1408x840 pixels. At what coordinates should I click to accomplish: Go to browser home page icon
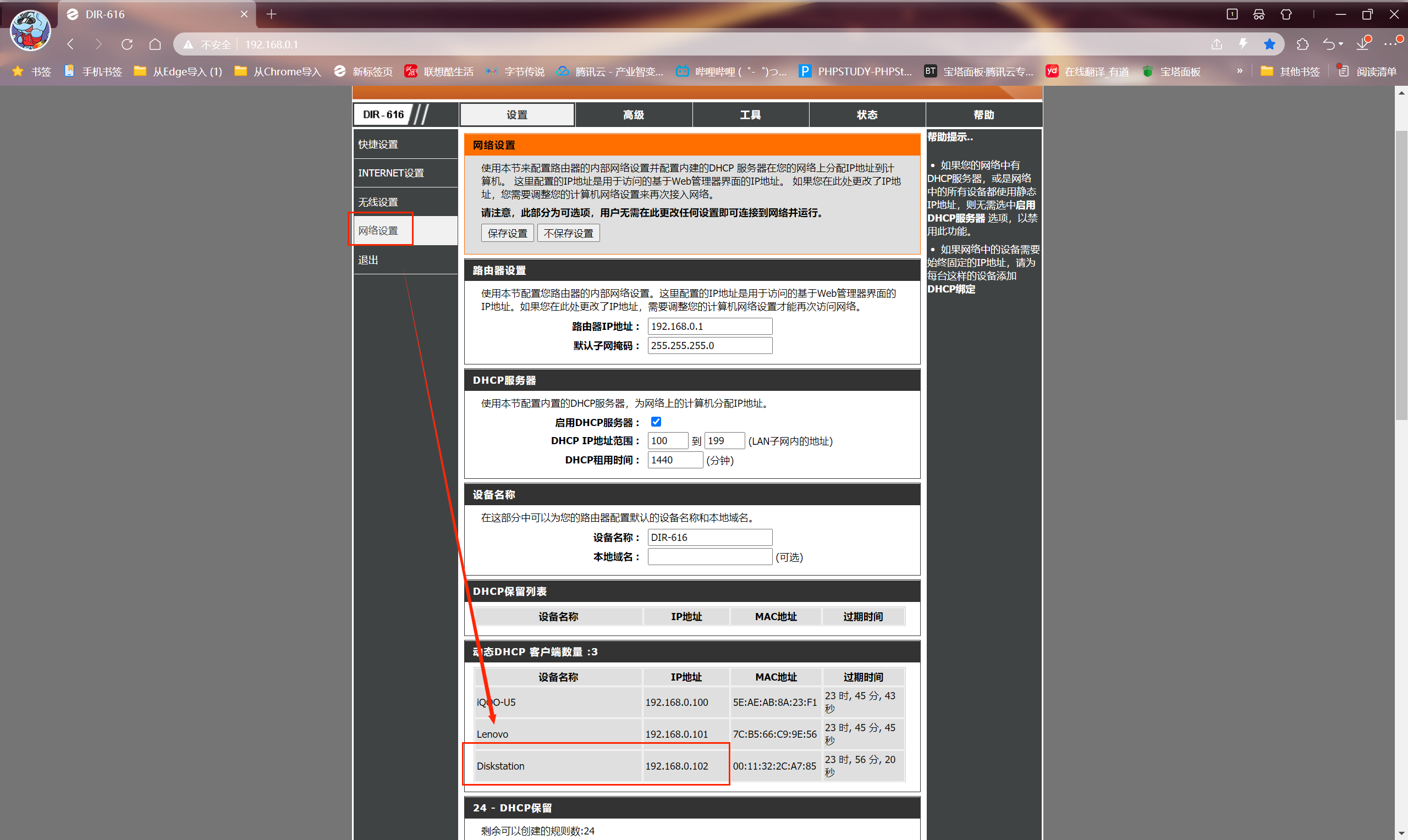click(x=155, y=44)
